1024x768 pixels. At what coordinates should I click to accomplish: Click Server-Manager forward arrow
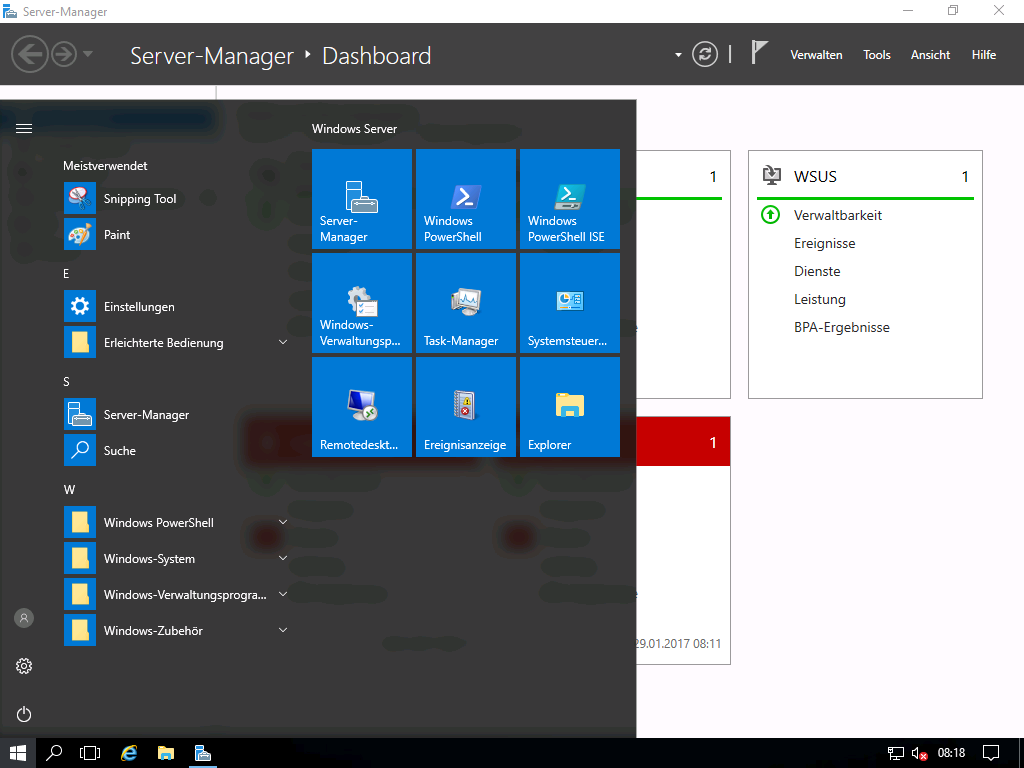pos(64,54)
